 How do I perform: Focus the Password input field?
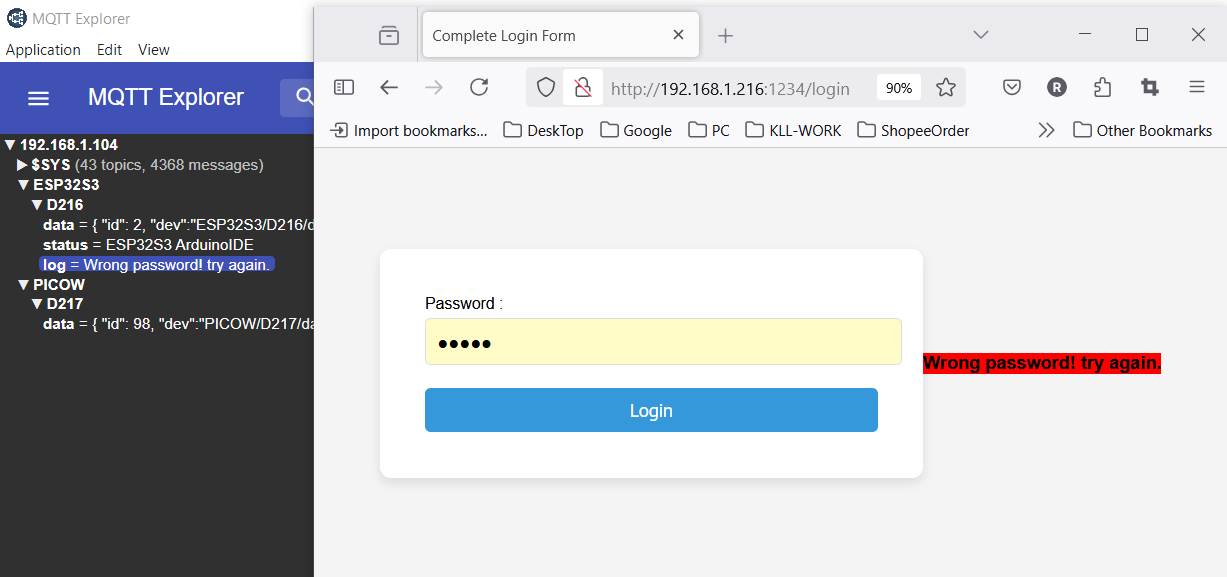tap(663, 342)
